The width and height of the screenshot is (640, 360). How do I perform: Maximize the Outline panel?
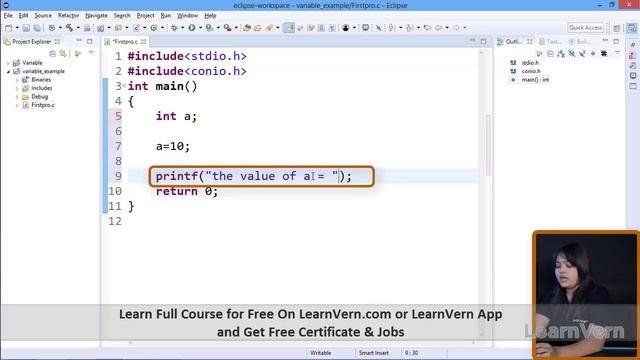(616, 41)
